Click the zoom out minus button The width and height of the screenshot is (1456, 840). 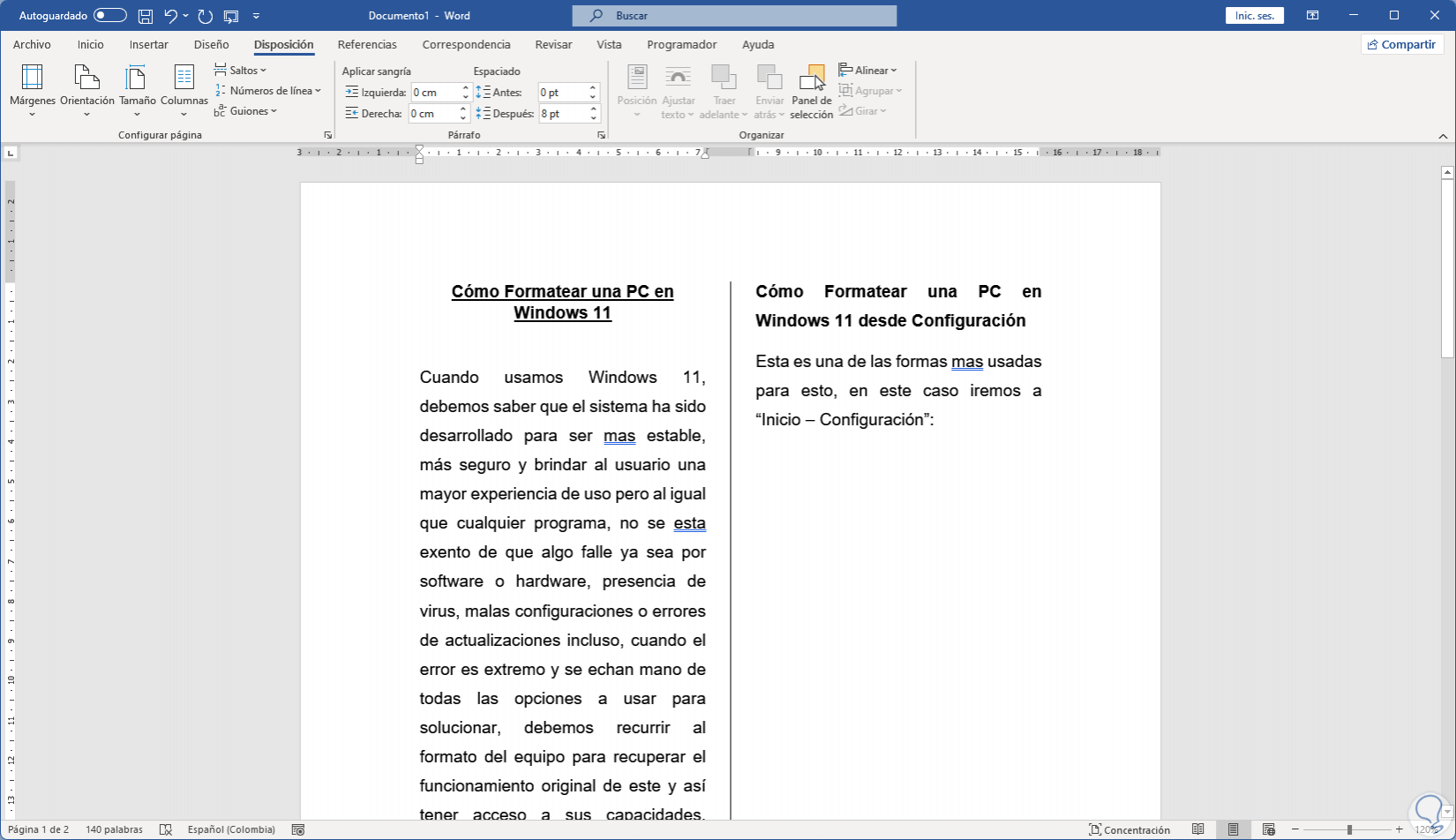coord(1295,829)
